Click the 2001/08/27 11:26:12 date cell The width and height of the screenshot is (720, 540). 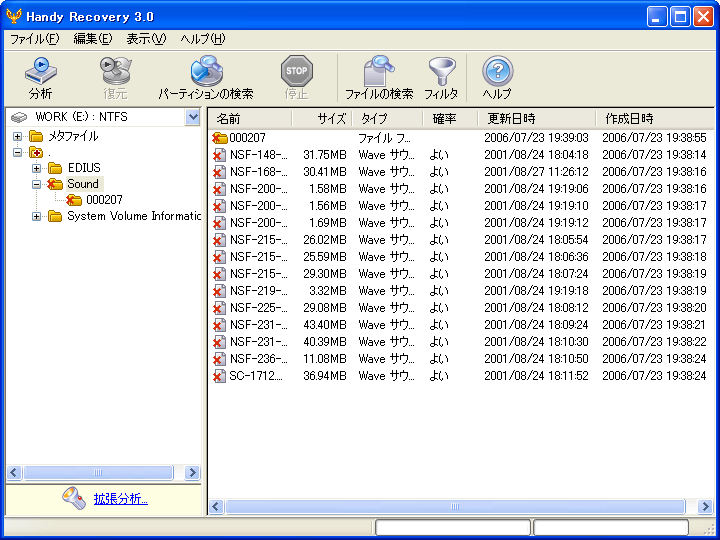click(x=536, y=172)
